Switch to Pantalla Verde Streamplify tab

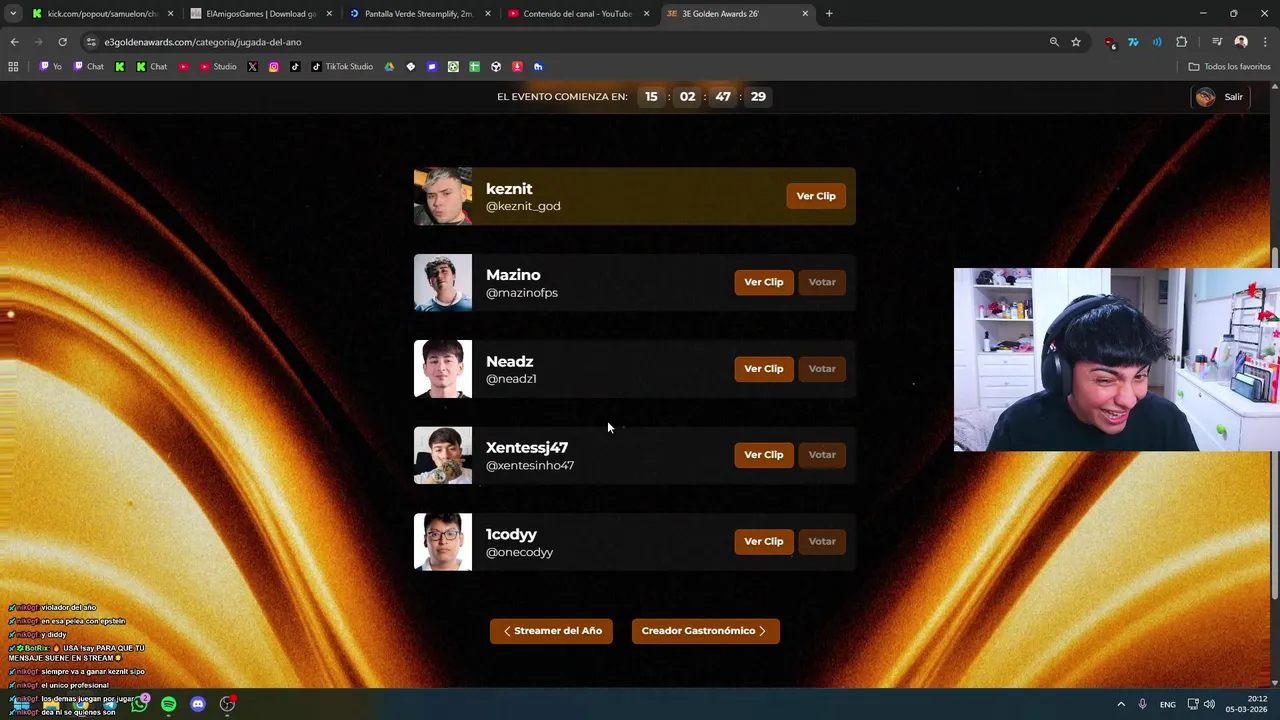418,14
